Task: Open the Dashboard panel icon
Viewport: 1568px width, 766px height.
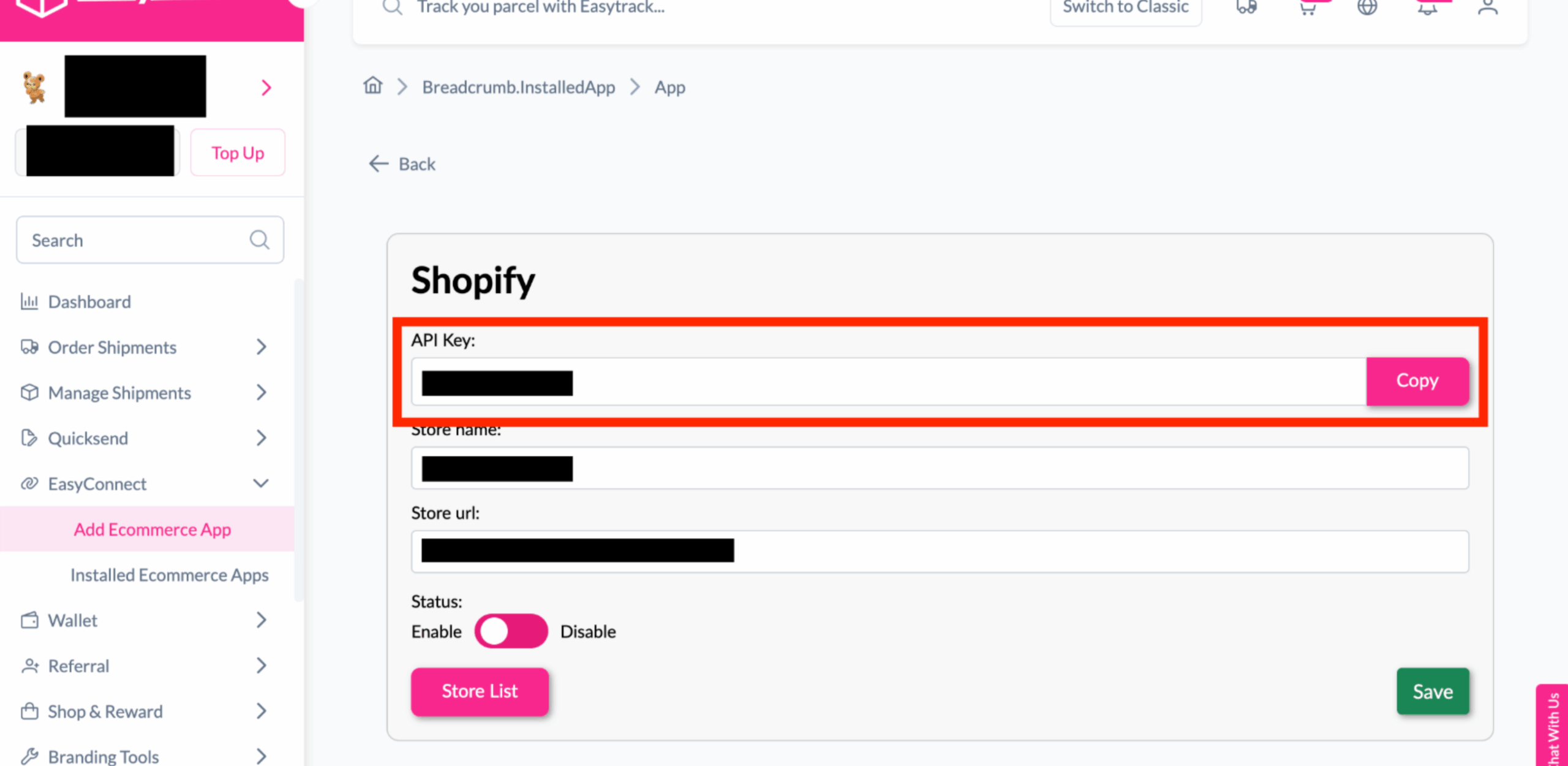Action: coord(29,301)
